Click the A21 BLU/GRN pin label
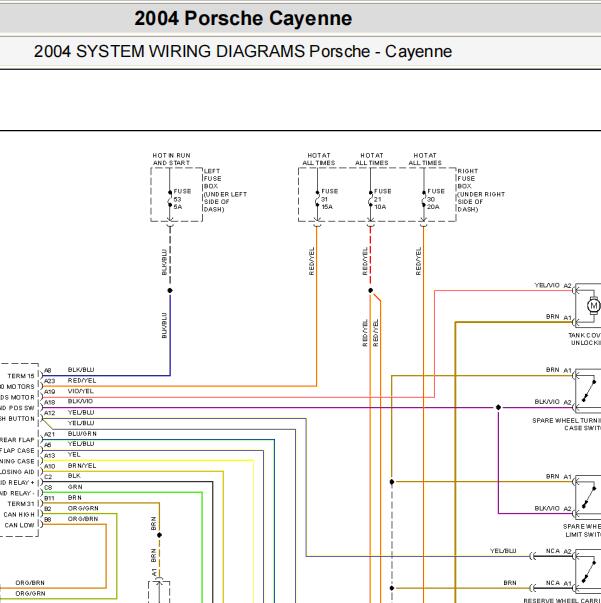 click(x=70, y=434)
